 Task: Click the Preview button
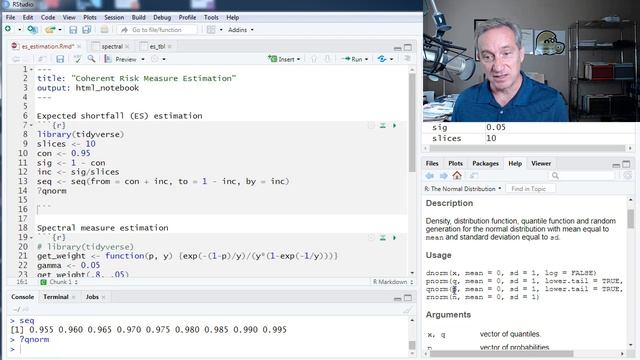click(x=122, y=59)
